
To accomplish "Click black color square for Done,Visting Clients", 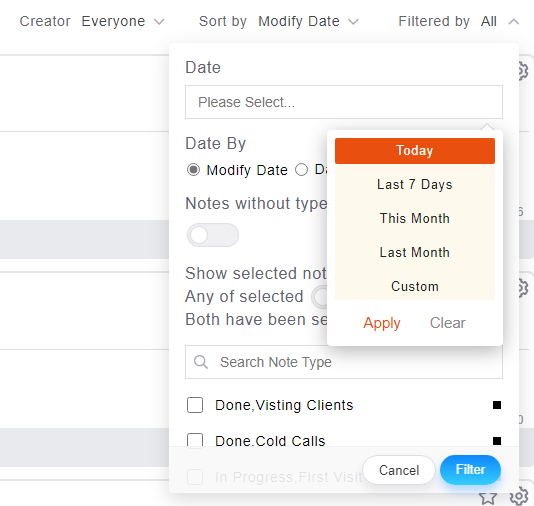I will point(497,405).
